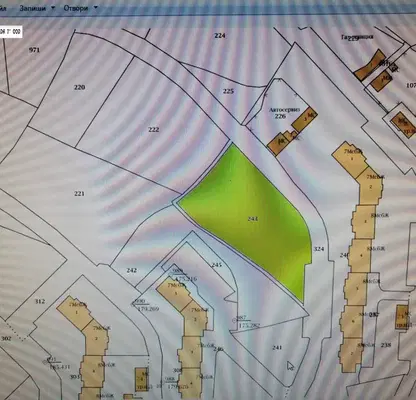Open the Запиши dropdown arrow
Viewport: 416px width, 400px height.
point(53,8)
